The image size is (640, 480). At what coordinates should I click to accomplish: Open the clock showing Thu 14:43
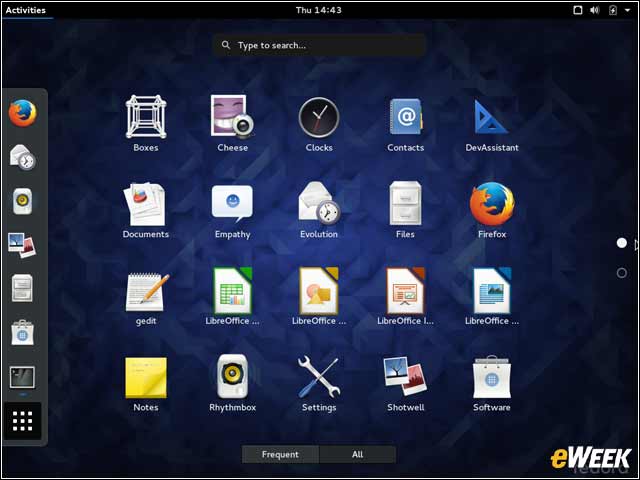click(x=319, y=10)
